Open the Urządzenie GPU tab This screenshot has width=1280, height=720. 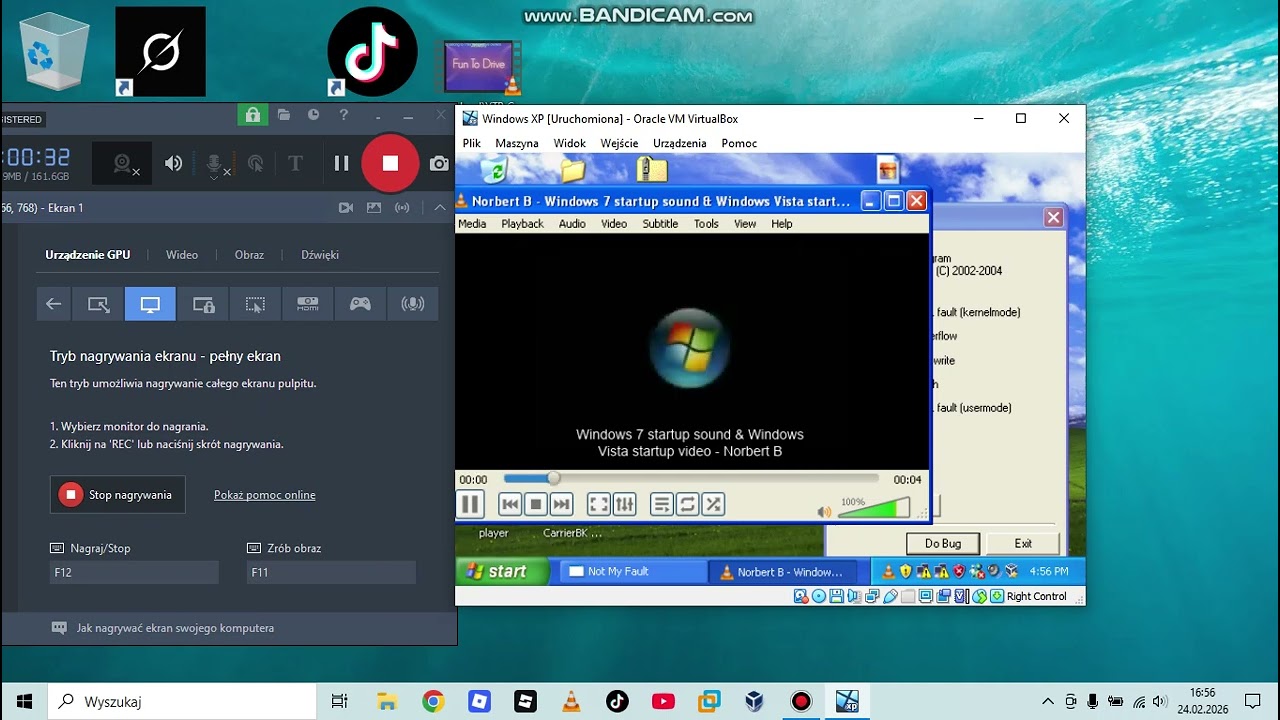(x=88, y=255)
